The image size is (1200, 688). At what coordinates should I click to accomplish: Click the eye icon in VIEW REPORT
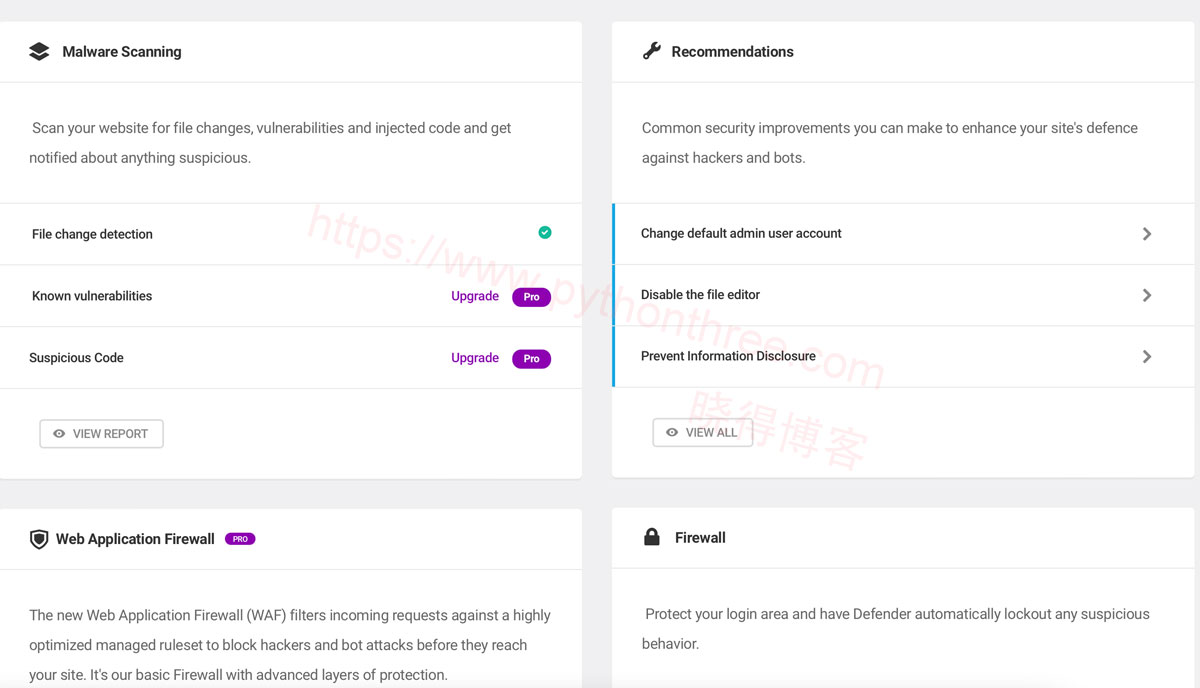pos(59,434)
